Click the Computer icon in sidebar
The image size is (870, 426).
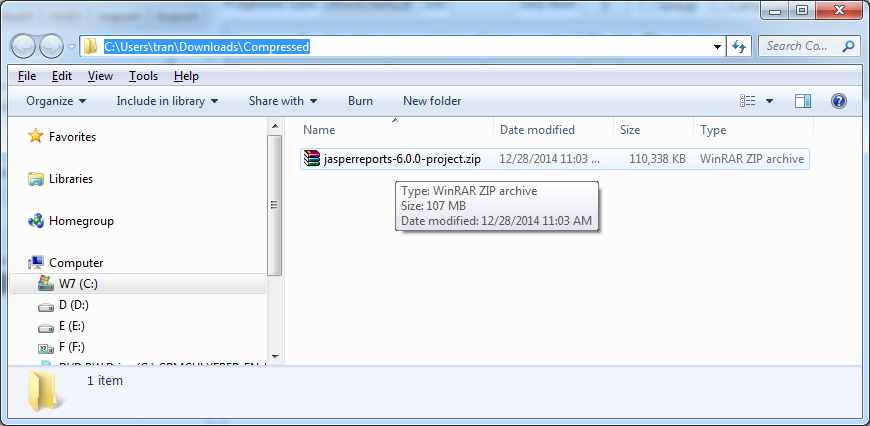(36, 262)
